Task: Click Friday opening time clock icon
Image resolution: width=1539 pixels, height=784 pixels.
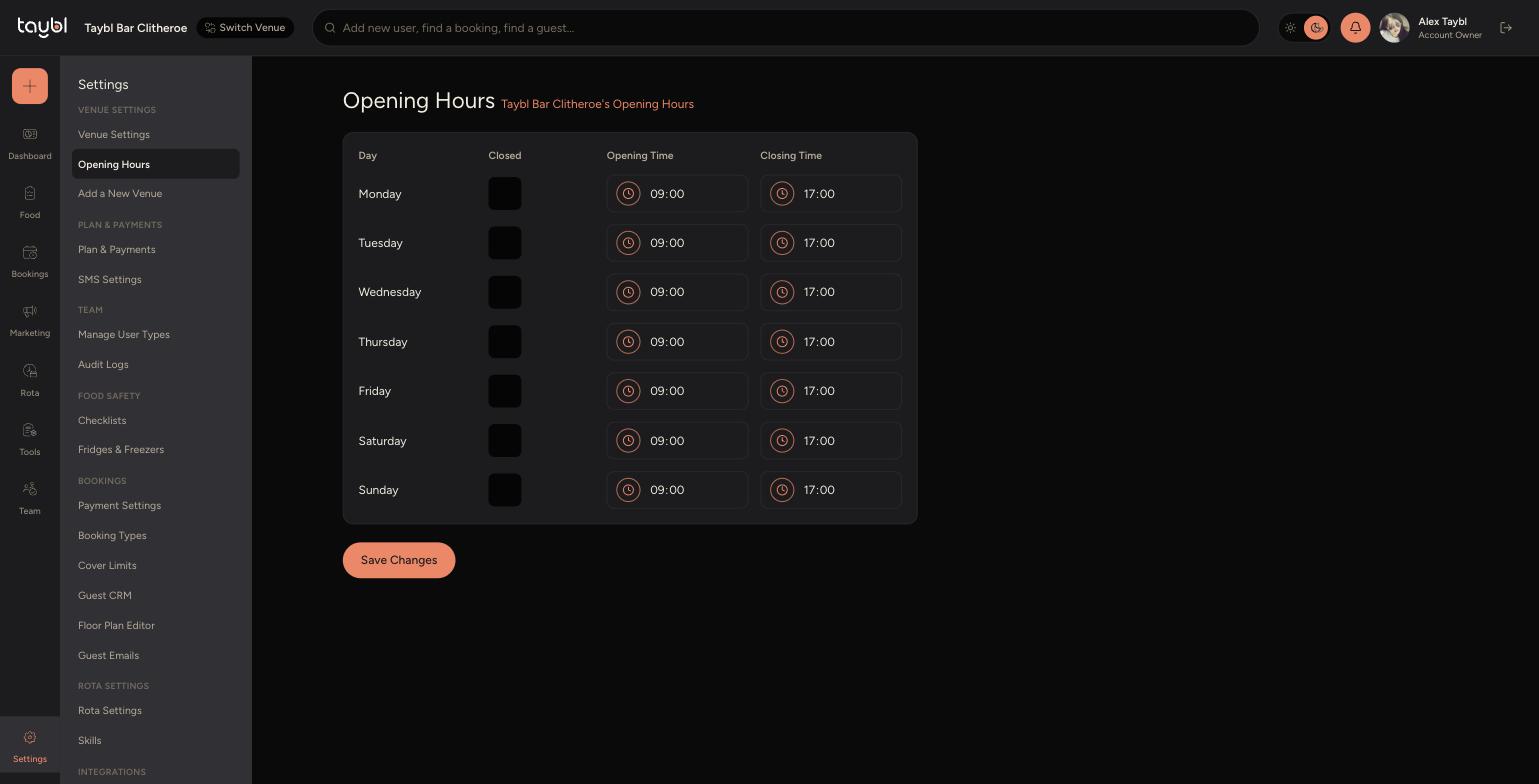Action: 628,391
